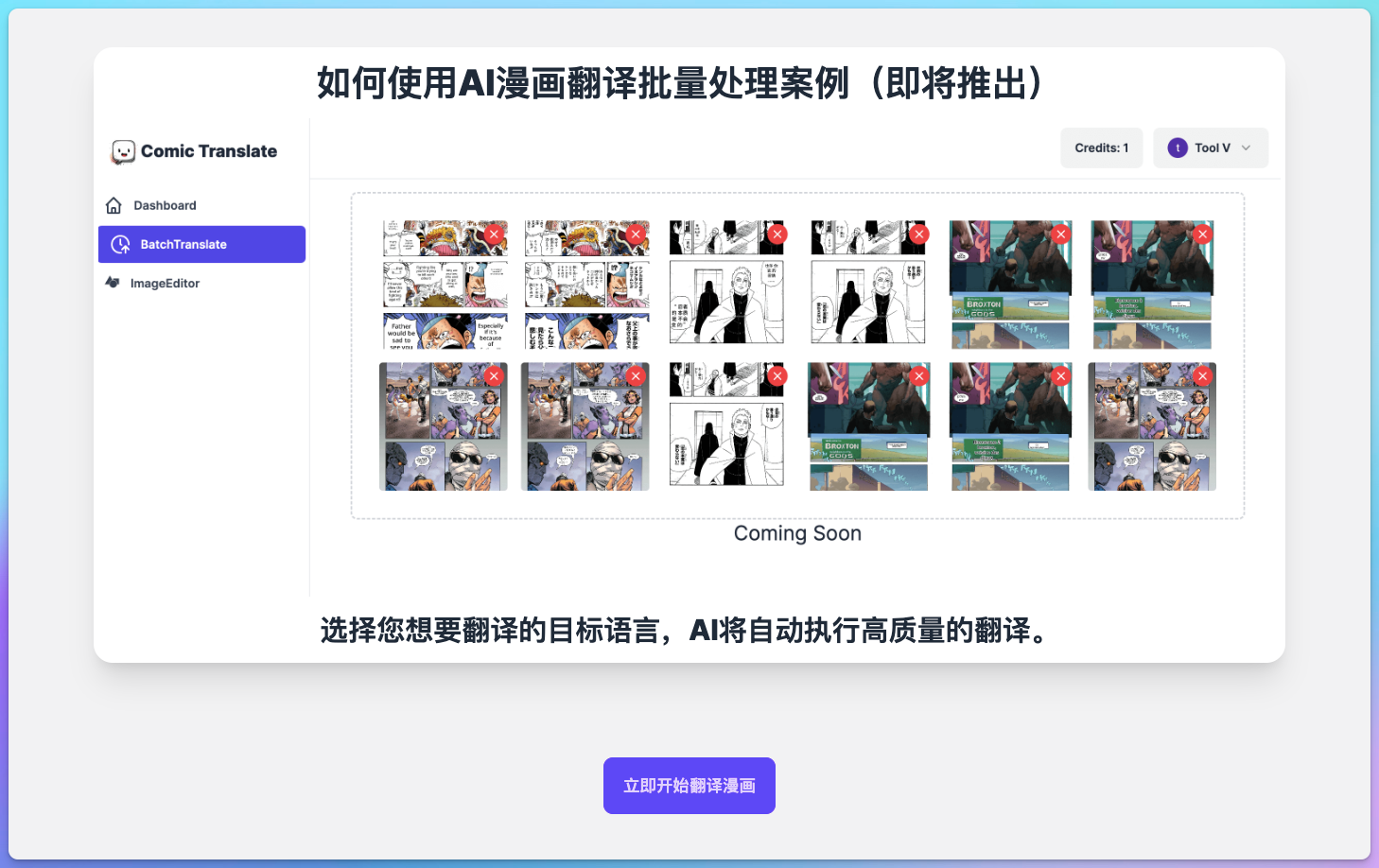Open the fourth bottom-row Broxton comic thumbnail
1379x868 pixels.
click(x=868, y=426)
